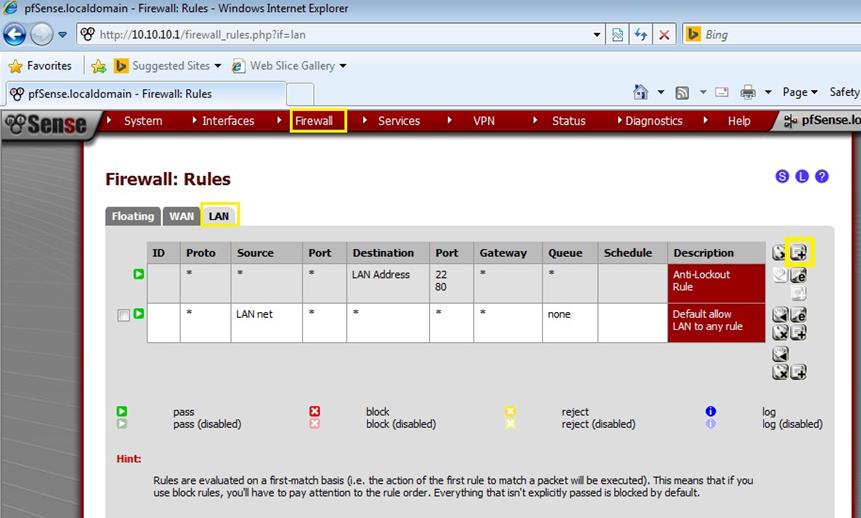The image size is (861, 518).
Task: Click move-before icon on Default allow LAN rule
Action: click(780, 314)
